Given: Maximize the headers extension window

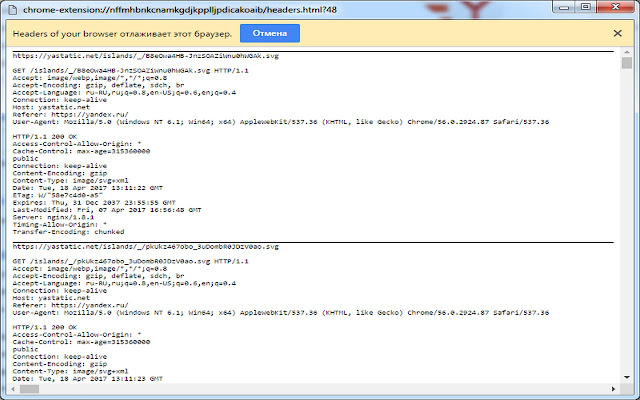Looking at the screenshot, I should (586, 7).
